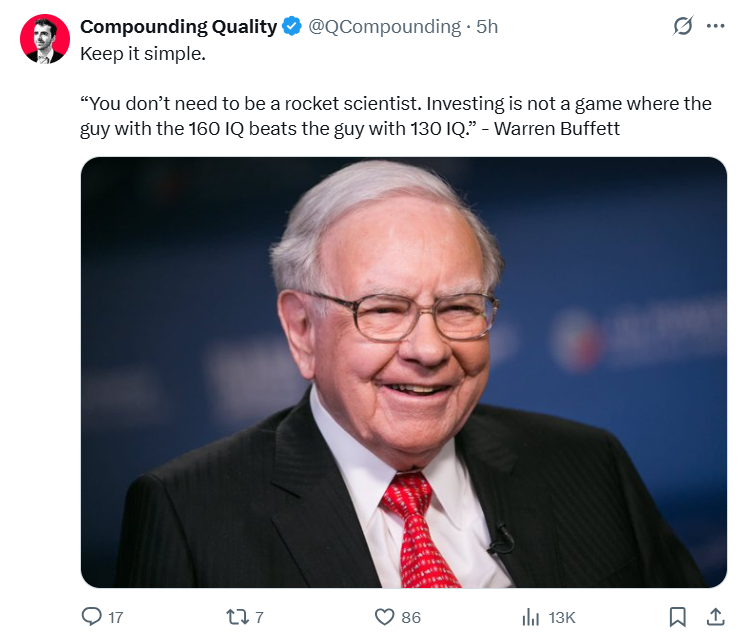747x635 pixels.
Task: Open the Grok explain icon
Action: coord(683,26)
